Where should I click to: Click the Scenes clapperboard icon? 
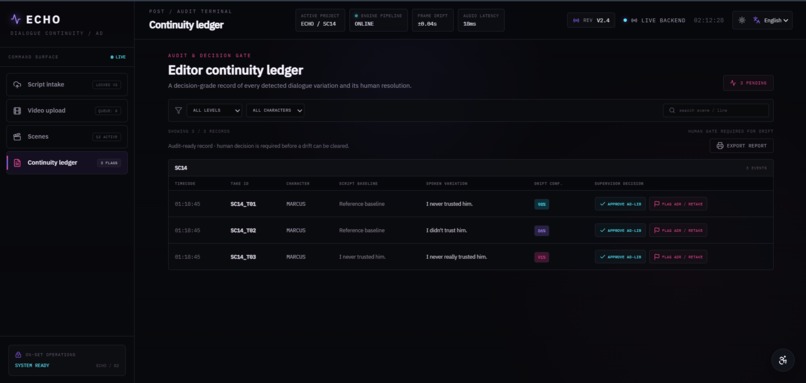coord(17,137)
